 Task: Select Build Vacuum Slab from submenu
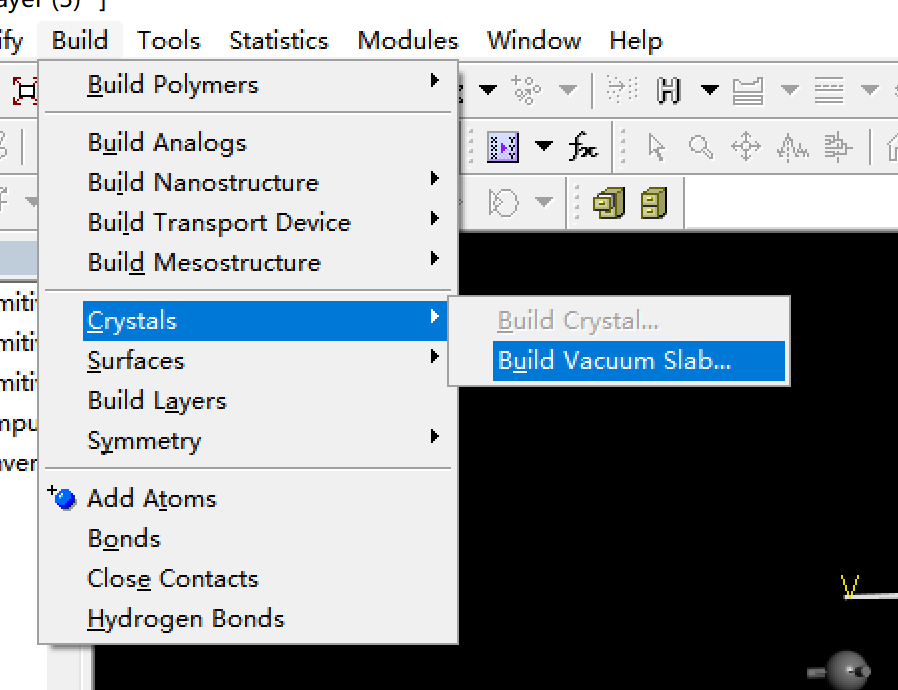click(614, 361)
